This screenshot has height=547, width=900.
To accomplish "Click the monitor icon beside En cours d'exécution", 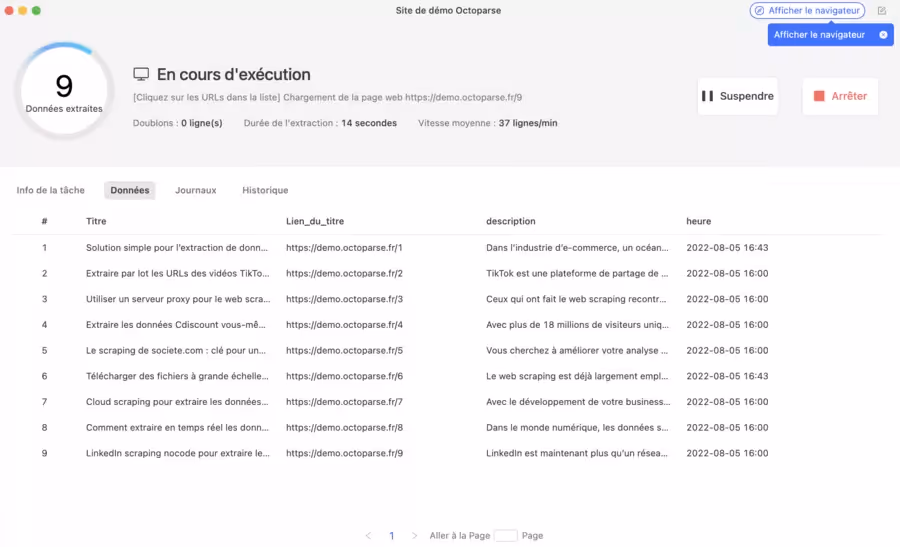I will pos(141,74).
